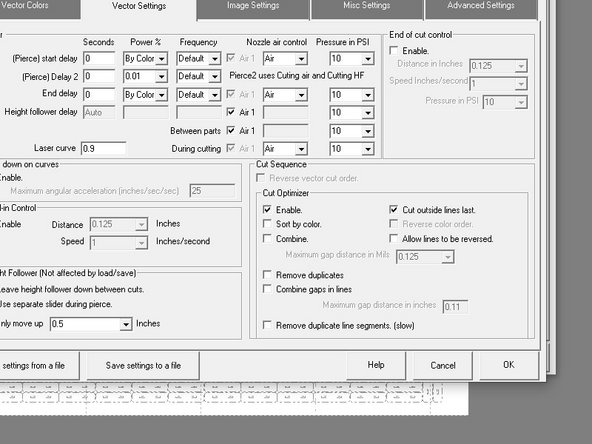Open Pressure in PSI dropdown for End delay

point(368,95)
